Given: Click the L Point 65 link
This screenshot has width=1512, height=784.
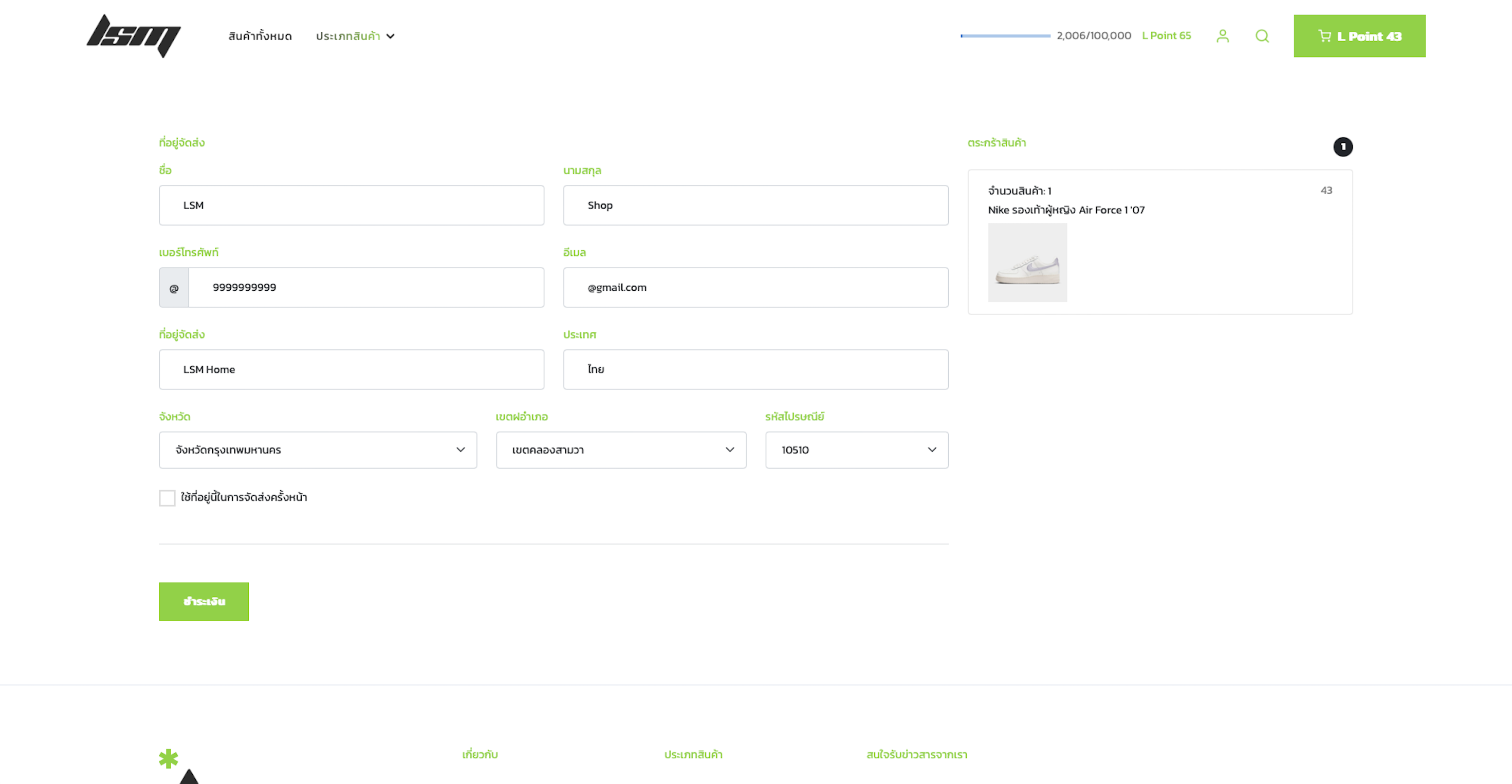Looking at the screenshot, I should 1166,36.
